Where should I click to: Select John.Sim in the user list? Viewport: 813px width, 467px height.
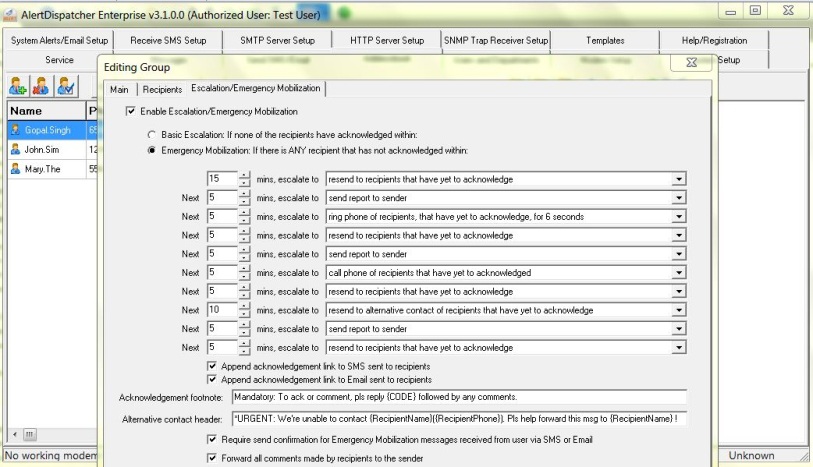click(x=42, y=149)
